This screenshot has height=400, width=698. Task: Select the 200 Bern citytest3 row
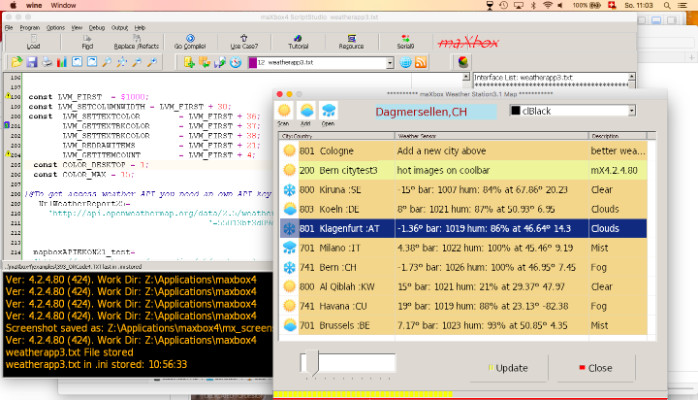463,170
